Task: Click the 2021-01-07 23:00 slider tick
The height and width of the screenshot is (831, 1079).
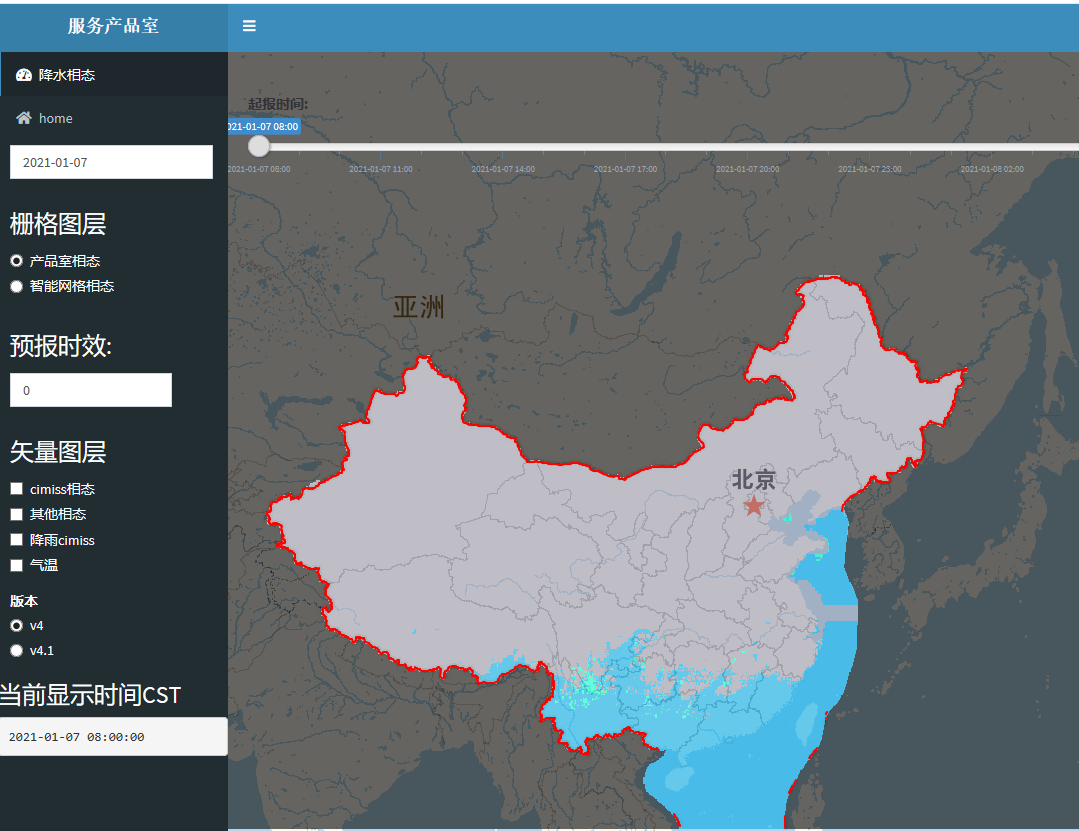Action: [870, 169]
